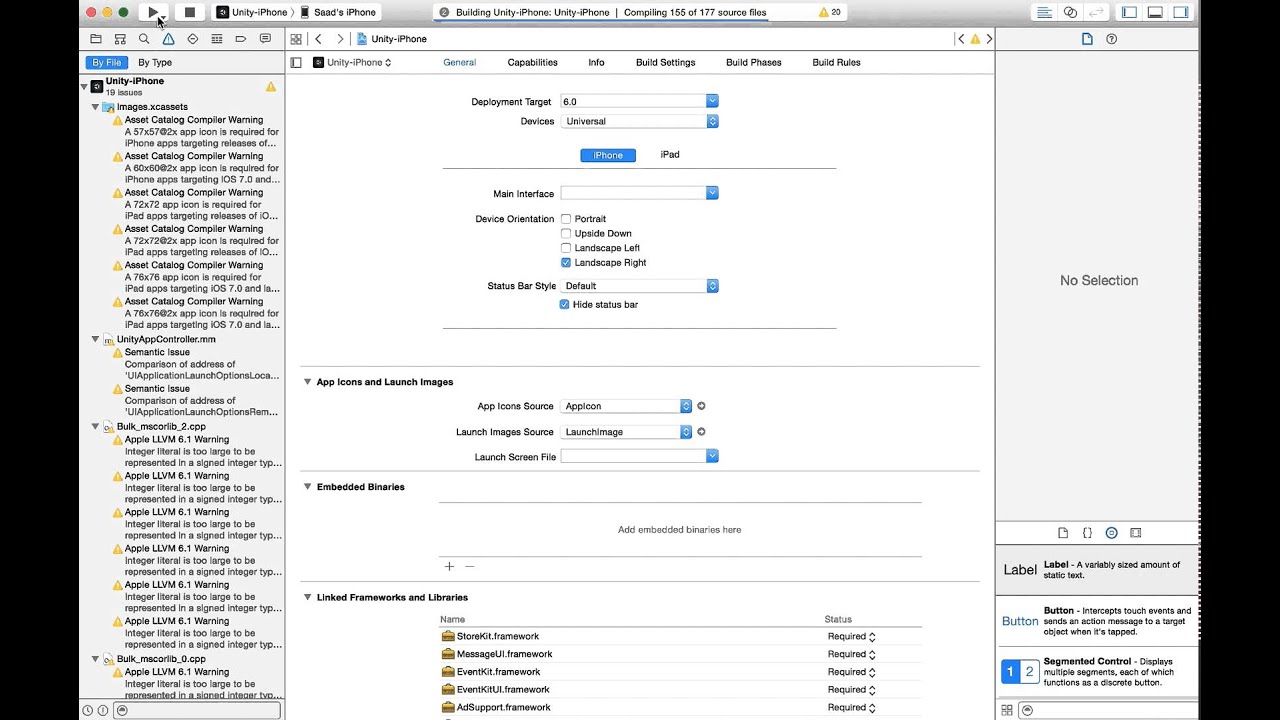The image size is (1280, 720).
Task: Open the Info tab
Action: (596, 62)
